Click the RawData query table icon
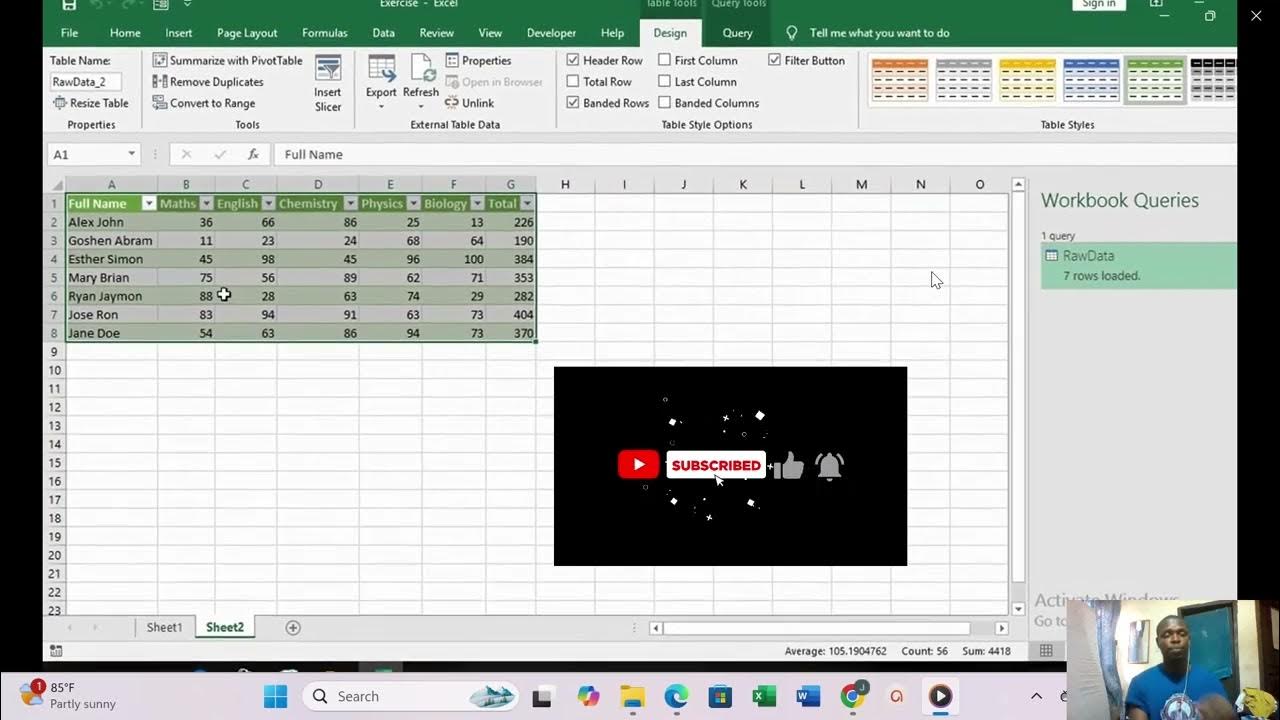1280x720 pixels. pyautogui.click(x=1051, y=256)
